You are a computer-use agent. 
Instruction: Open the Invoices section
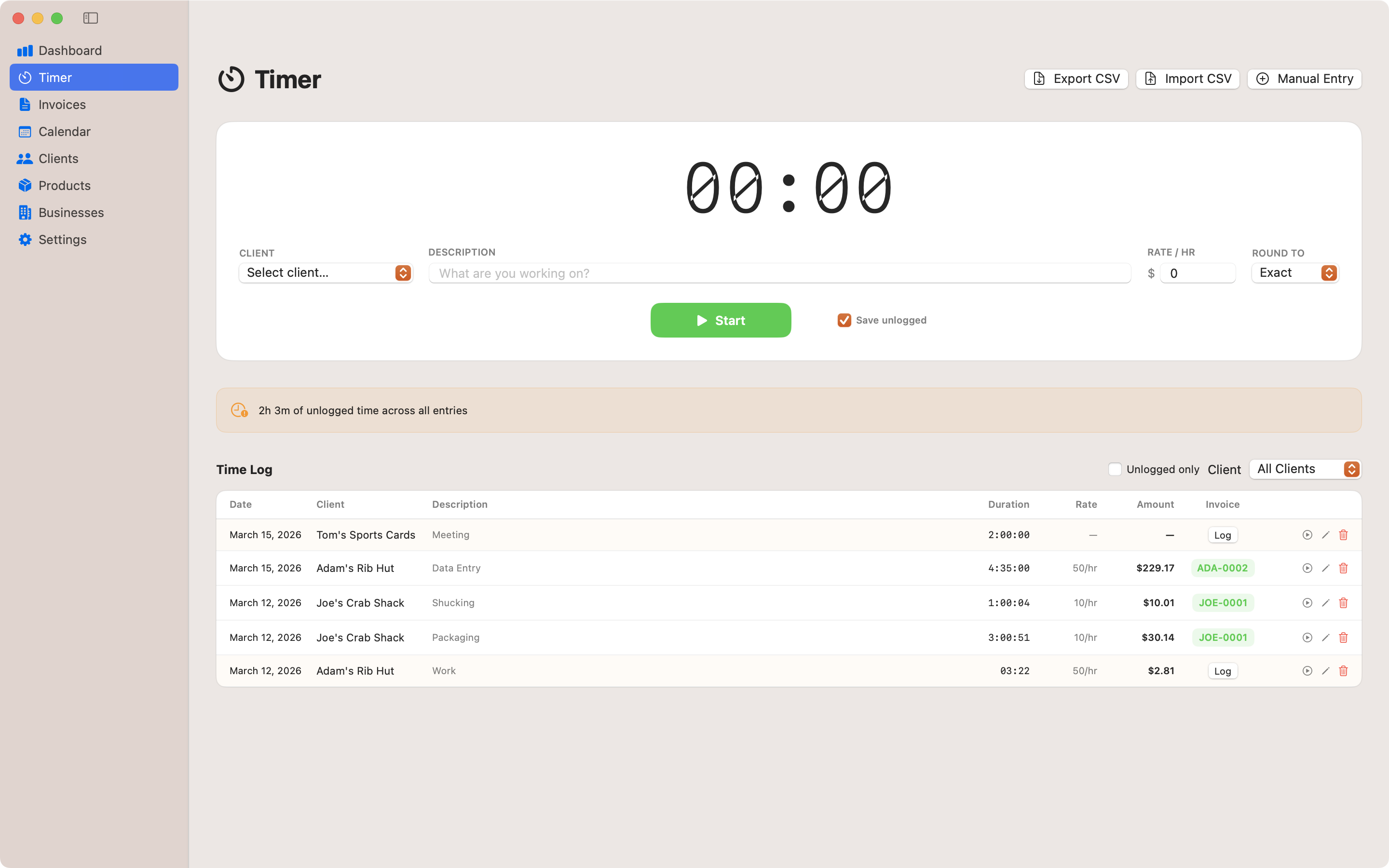click(x=94, y=105)
